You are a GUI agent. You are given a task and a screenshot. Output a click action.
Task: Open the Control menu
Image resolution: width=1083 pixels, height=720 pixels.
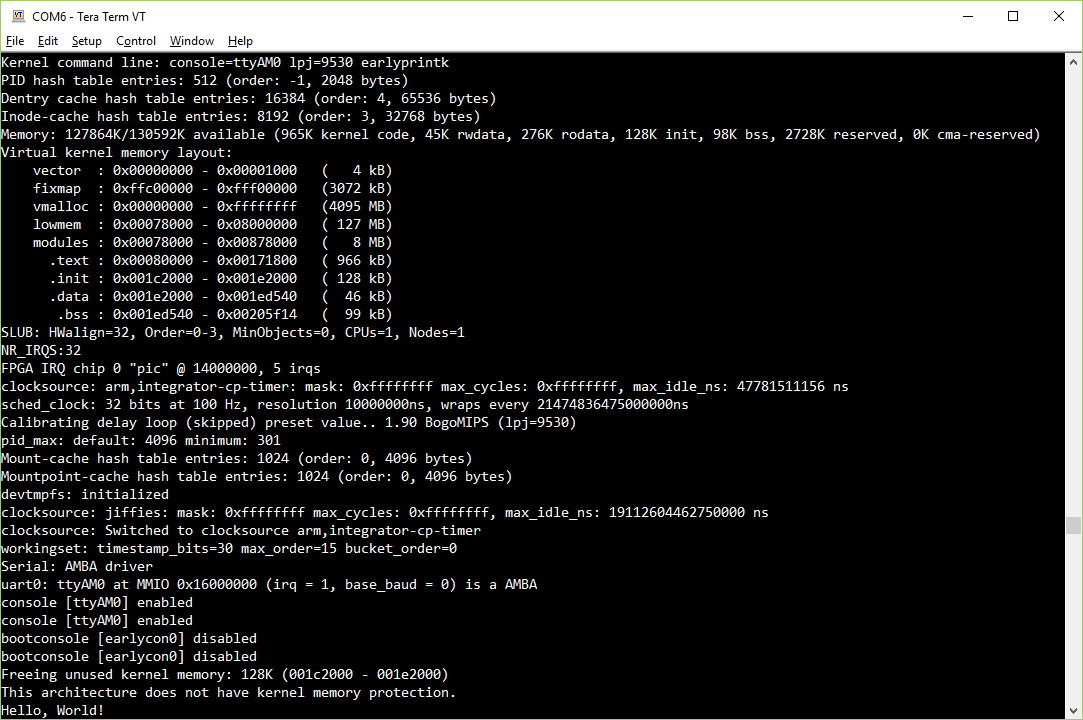135,41
